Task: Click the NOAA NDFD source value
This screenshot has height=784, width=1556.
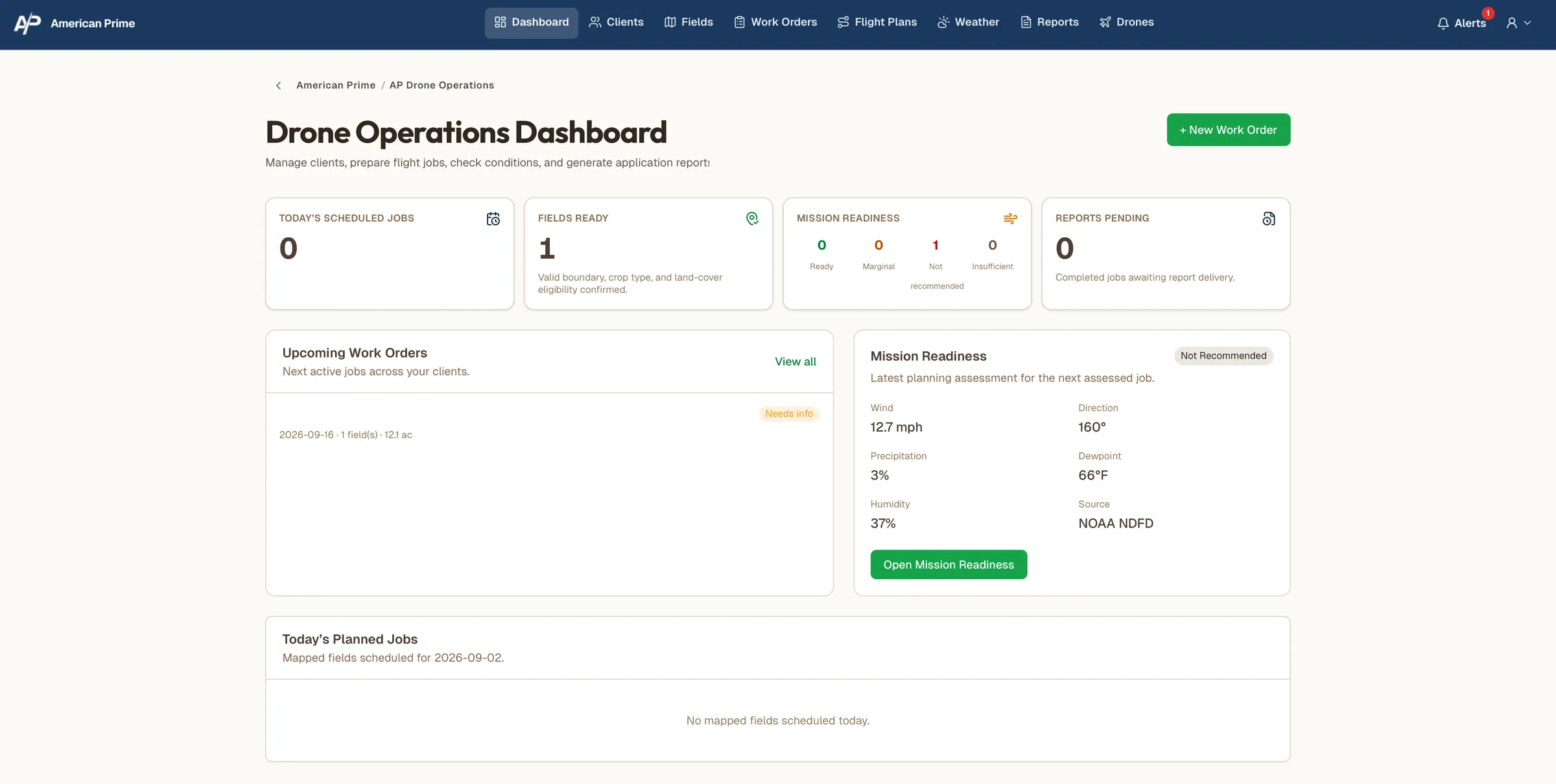Action: 1116,524
